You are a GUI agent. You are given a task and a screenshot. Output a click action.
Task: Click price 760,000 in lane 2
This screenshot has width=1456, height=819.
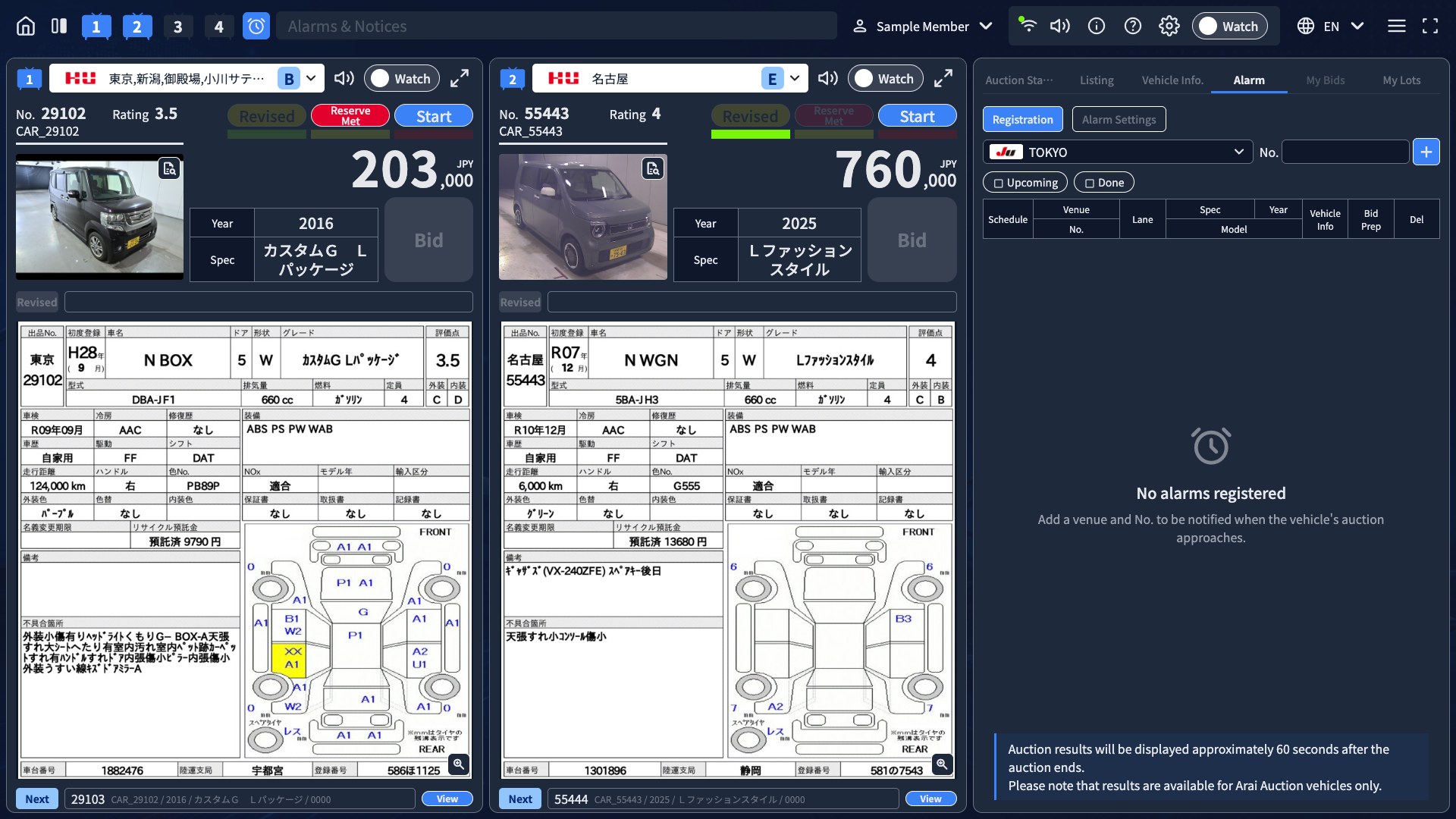tap(896, 170)
